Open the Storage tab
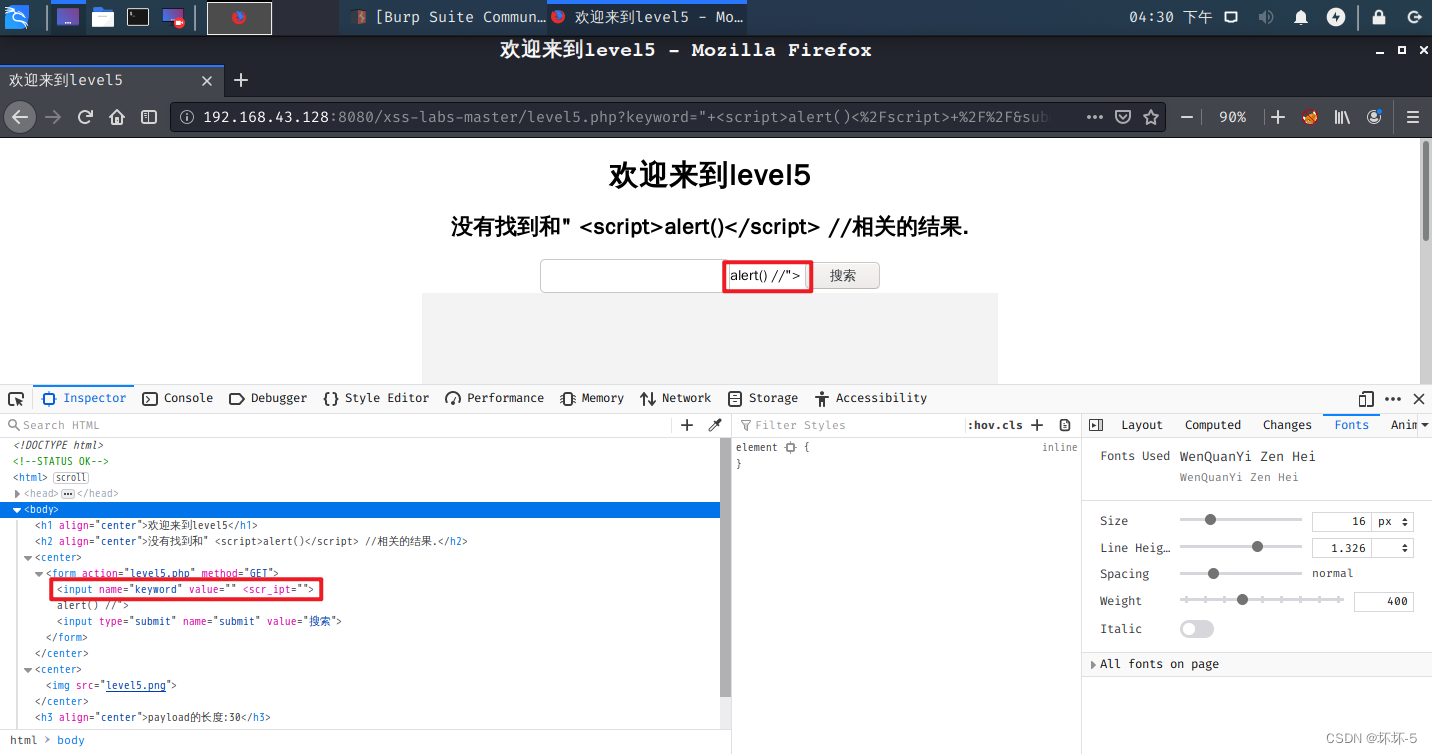Viewport: 1432px width, 754px height. coord(763,398)
